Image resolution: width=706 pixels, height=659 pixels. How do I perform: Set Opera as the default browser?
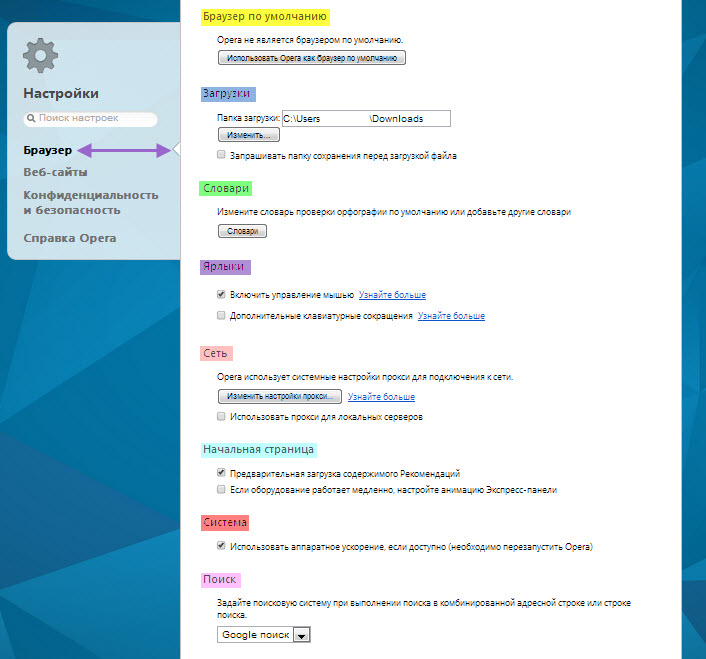312,58
